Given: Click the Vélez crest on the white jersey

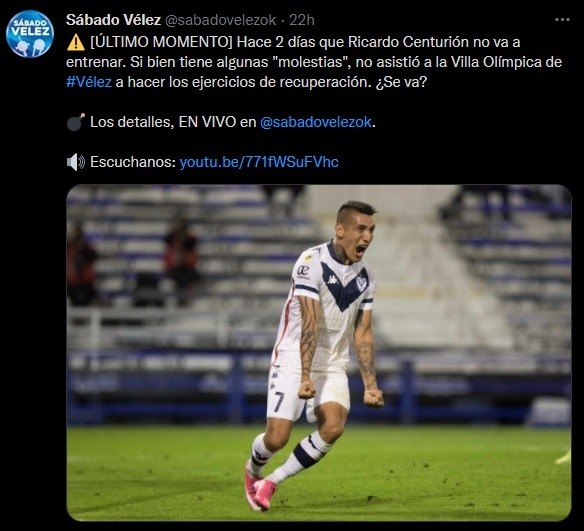Looking at the screenshot, I should pyautogui.click(x=361, y=284).
